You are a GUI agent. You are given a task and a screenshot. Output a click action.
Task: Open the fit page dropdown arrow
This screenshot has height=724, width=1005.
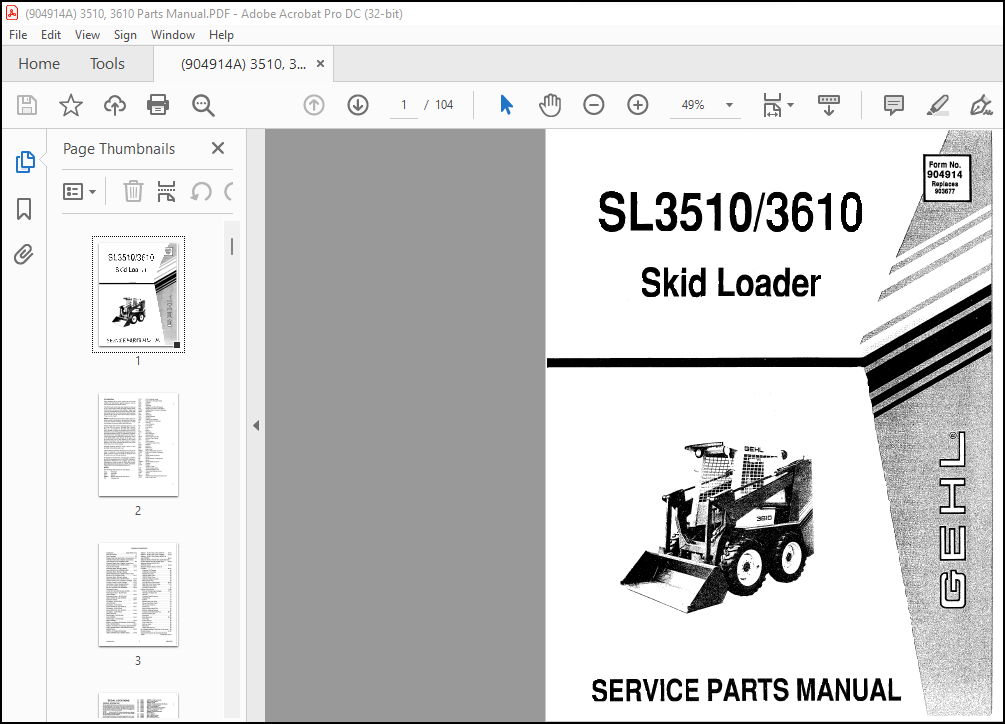[x=790, y=105]
